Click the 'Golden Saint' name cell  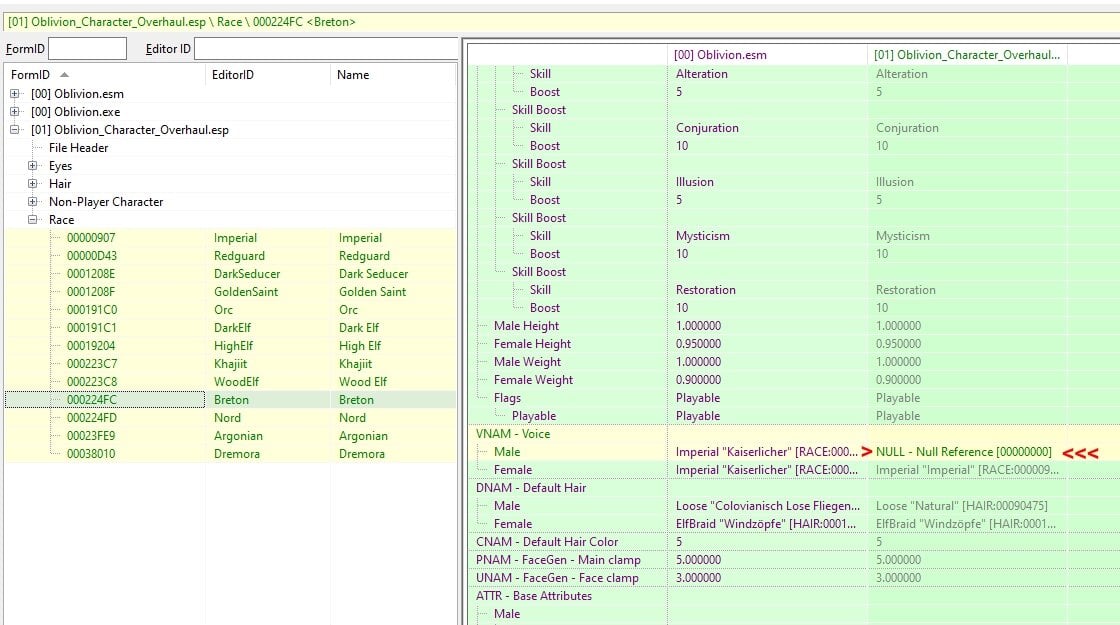pyautogui.click(x=372, y=291)
